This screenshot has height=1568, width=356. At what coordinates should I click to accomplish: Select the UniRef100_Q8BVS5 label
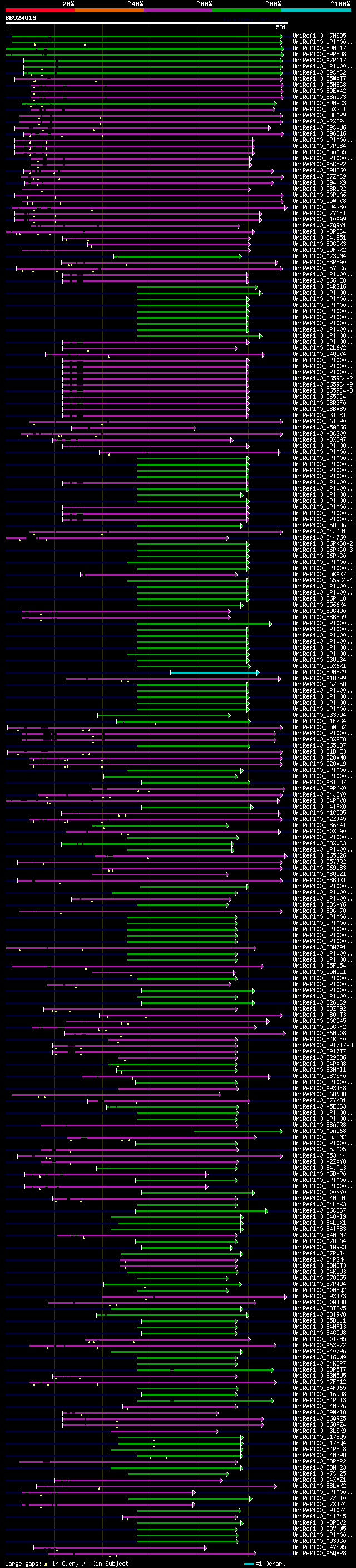[x=319, y=409]
